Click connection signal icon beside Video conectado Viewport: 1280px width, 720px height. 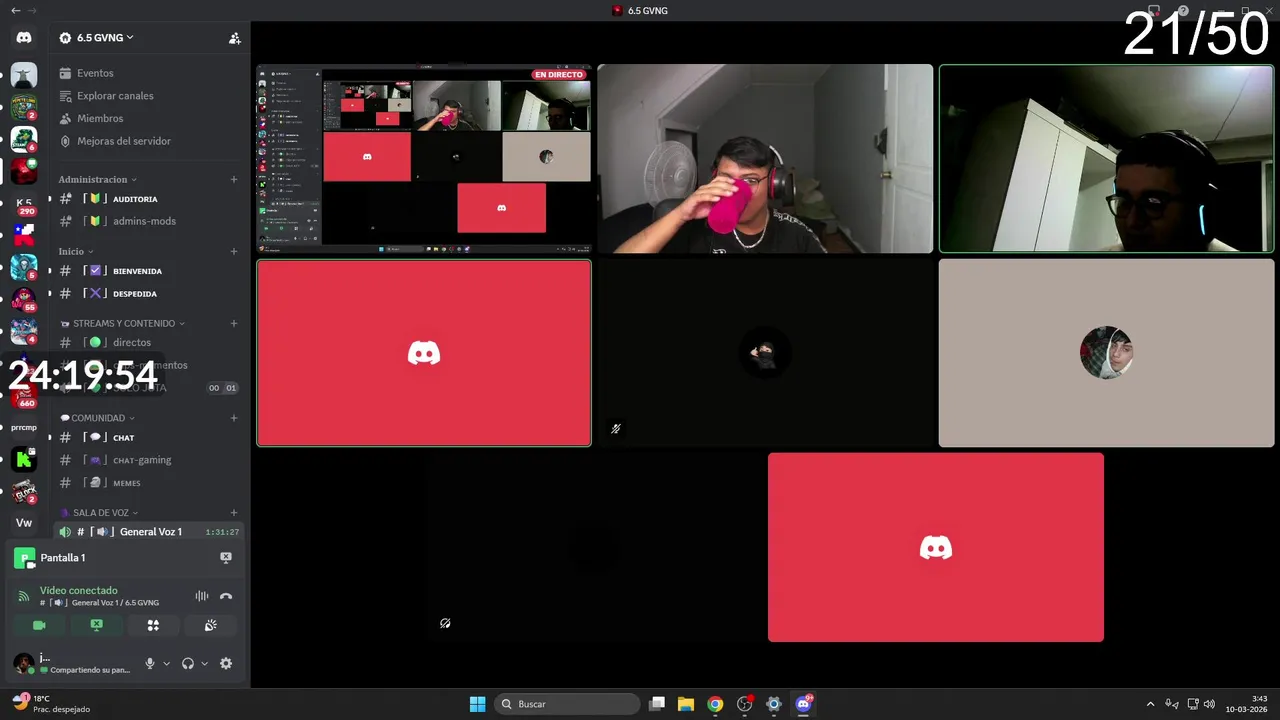pyautogui.click(x=24, y=596)
